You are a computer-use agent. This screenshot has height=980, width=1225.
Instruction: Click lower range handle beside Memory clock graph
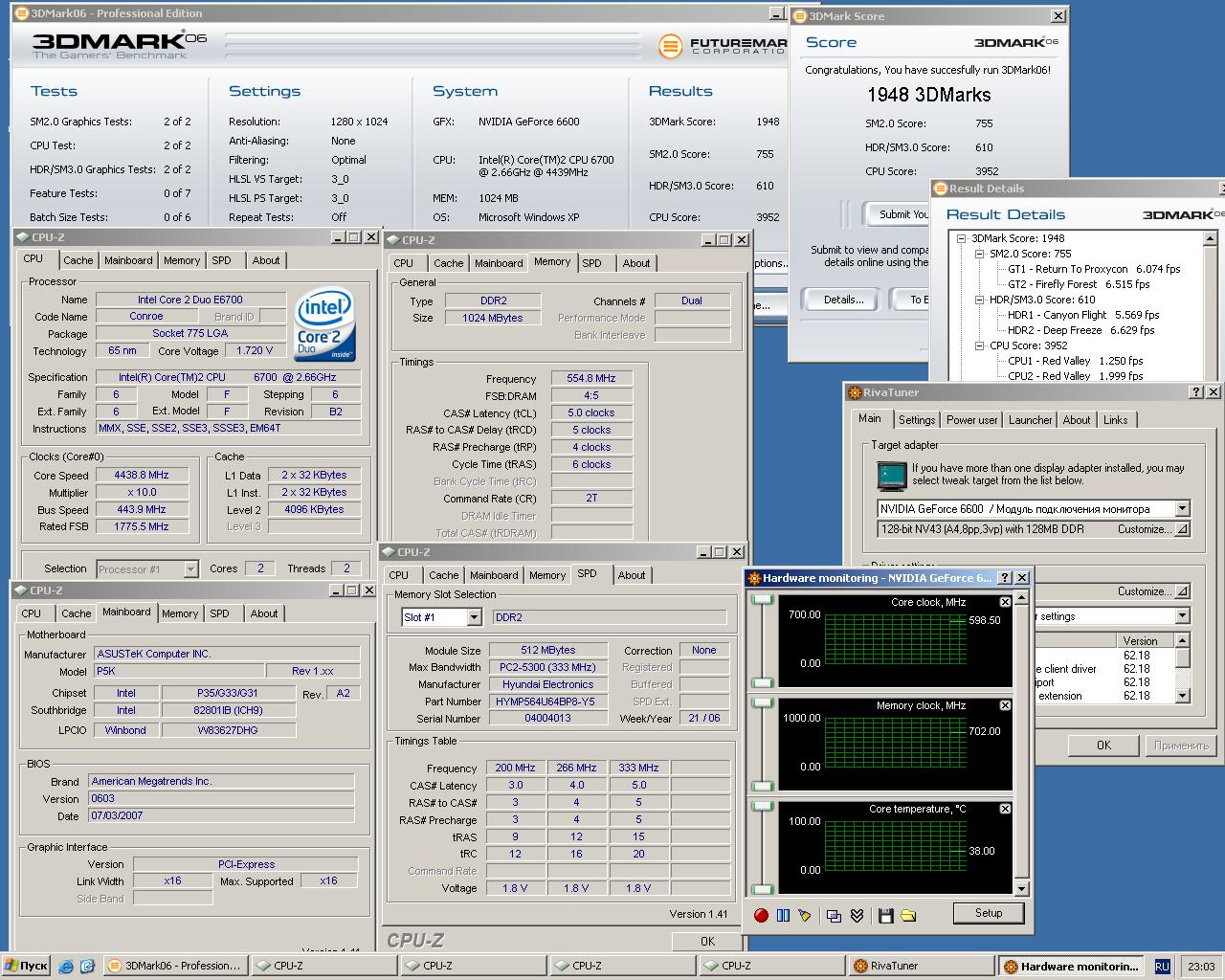click(x=762, y=787)
